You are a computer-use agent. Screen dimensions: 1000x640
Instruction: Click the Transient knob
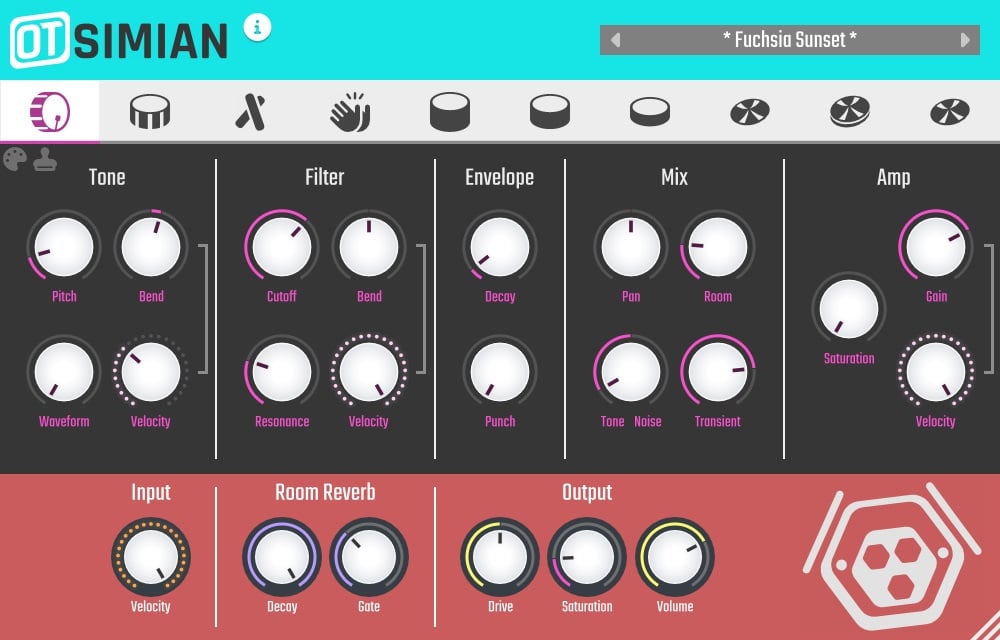pyautogui.click(x=718, y=372)
